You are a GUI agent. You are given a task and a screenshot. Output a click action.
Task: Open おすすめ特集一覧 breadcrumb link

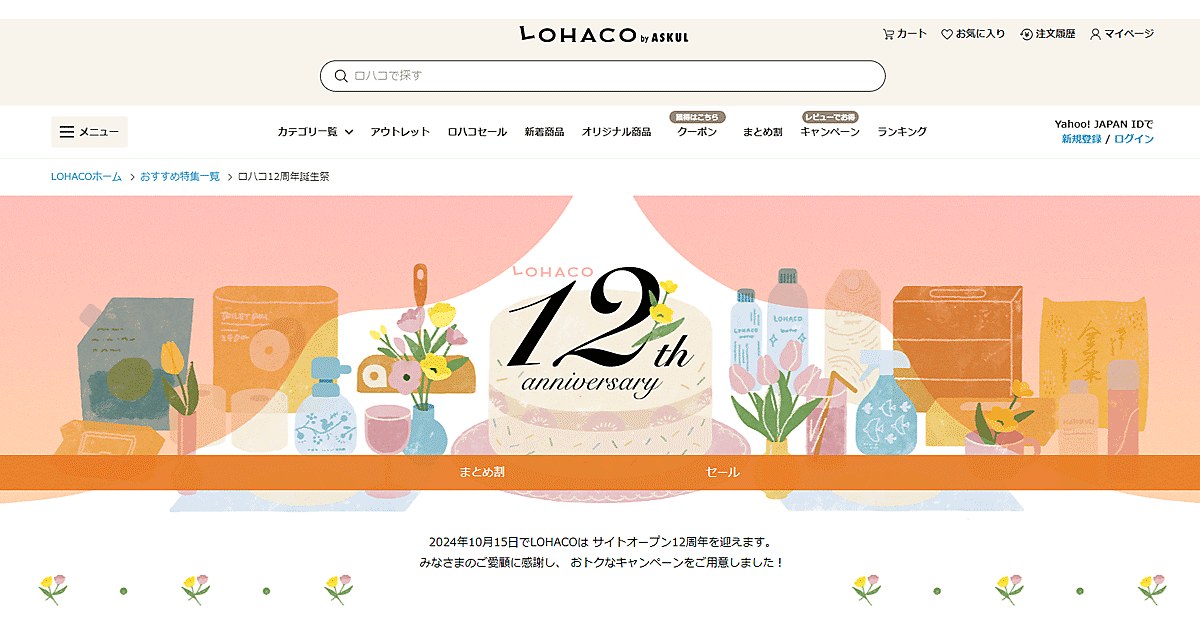coord(180,176)
